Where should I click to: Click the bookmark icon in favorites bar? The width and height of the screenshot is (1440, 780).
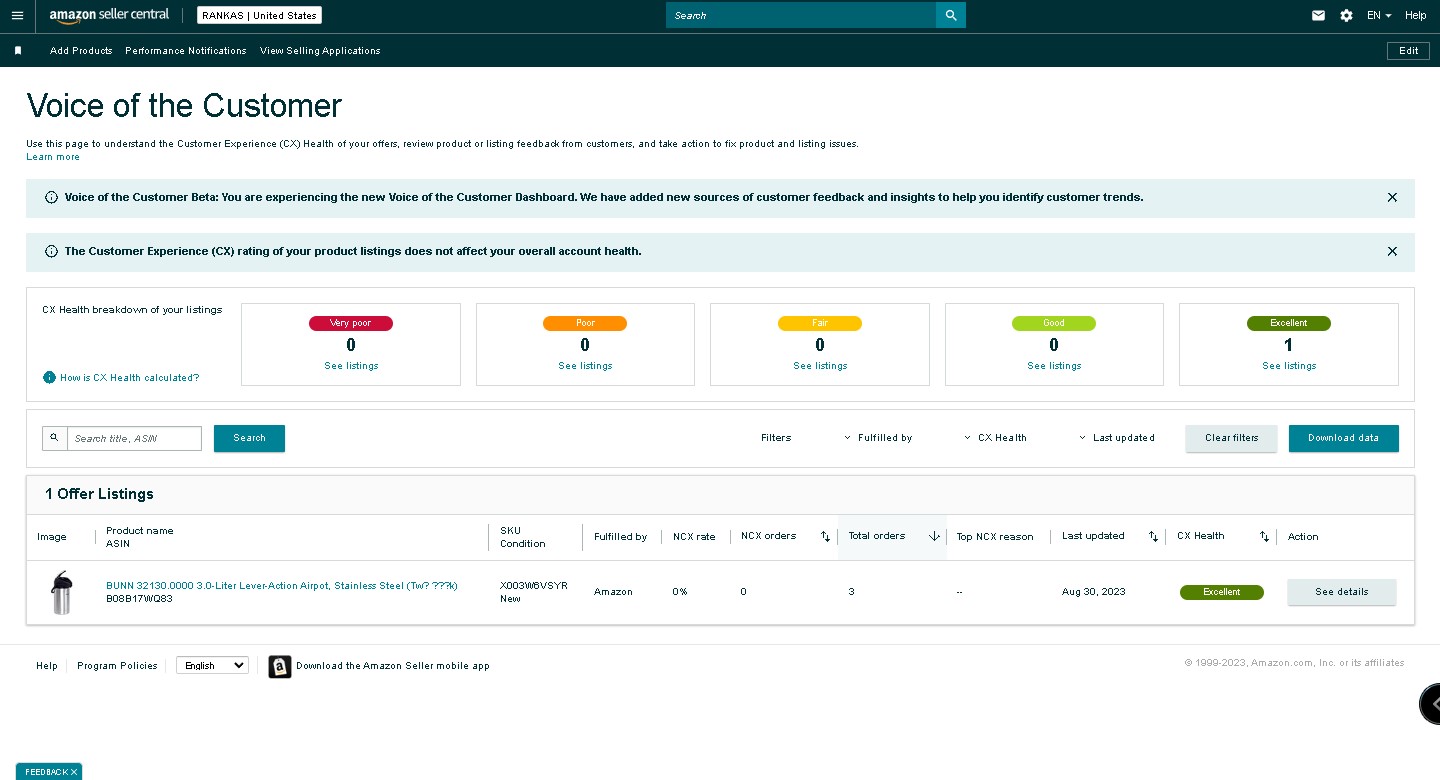pyautogui.click(x=18, y=50)
